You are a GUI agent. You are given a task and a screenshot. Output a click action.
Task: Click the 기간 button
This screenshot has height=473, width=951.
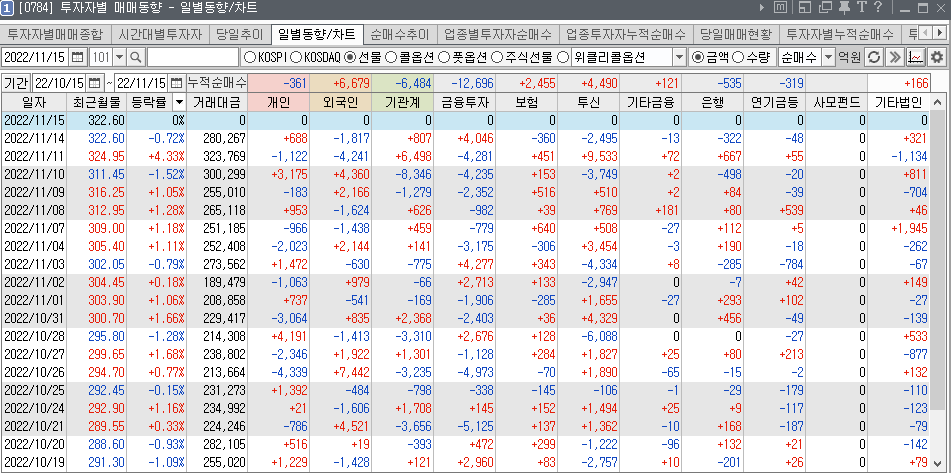16,82
